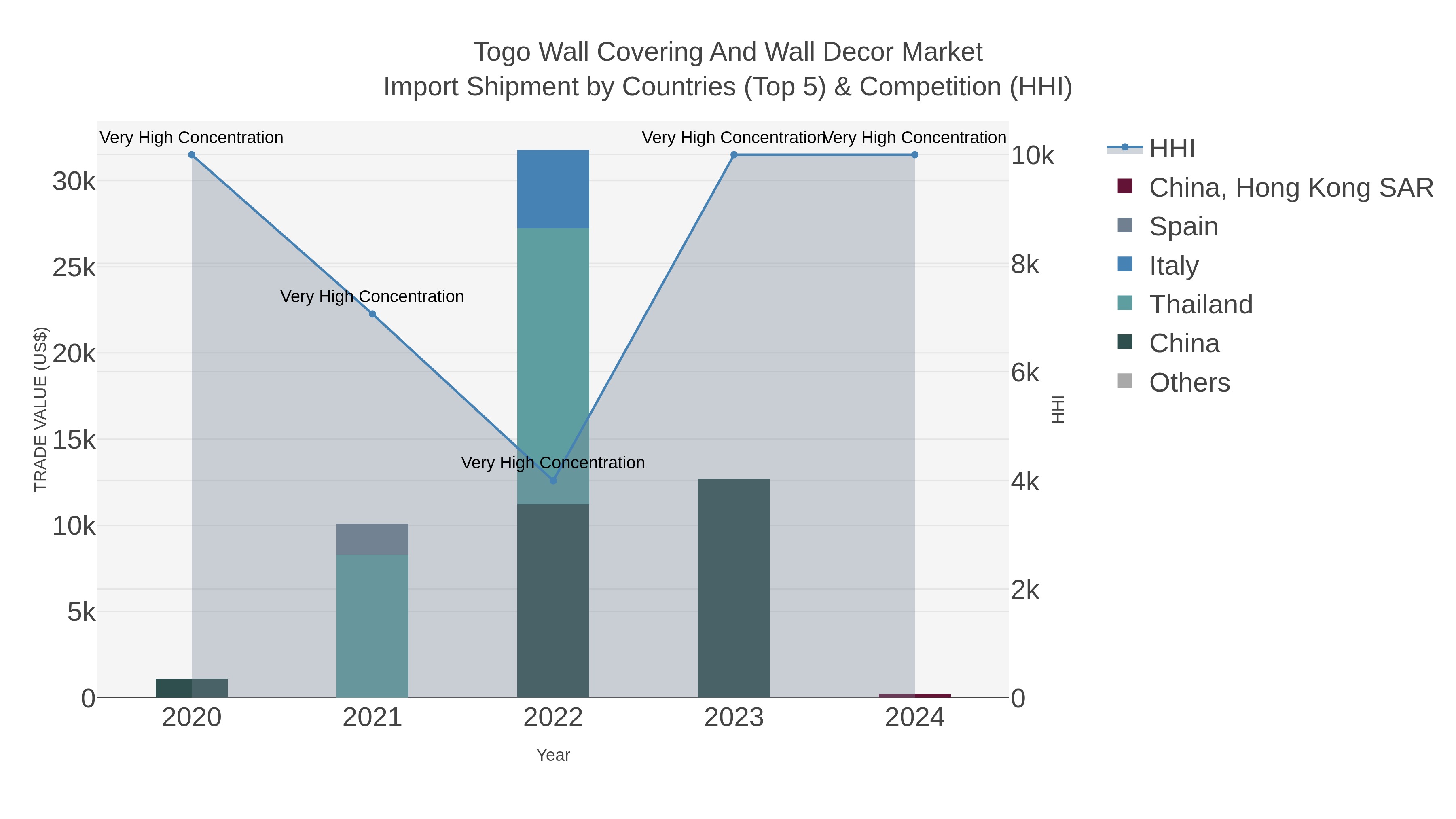Click the 2021 'Very High Concentration' annotation
The image size is (1456, 819).
tap(372, 296)
